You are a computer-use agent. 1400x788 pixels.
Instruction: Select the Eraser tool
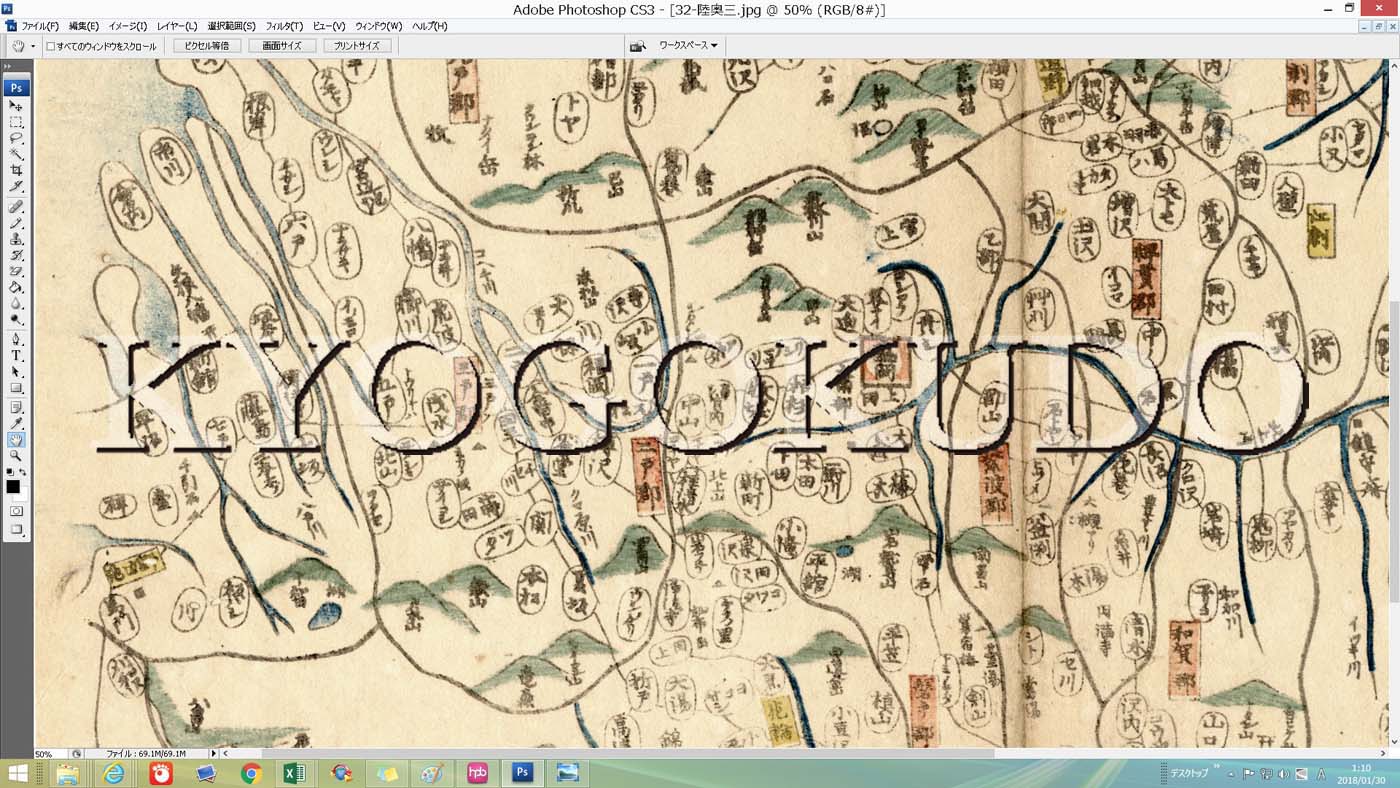[x=16, y=271]
